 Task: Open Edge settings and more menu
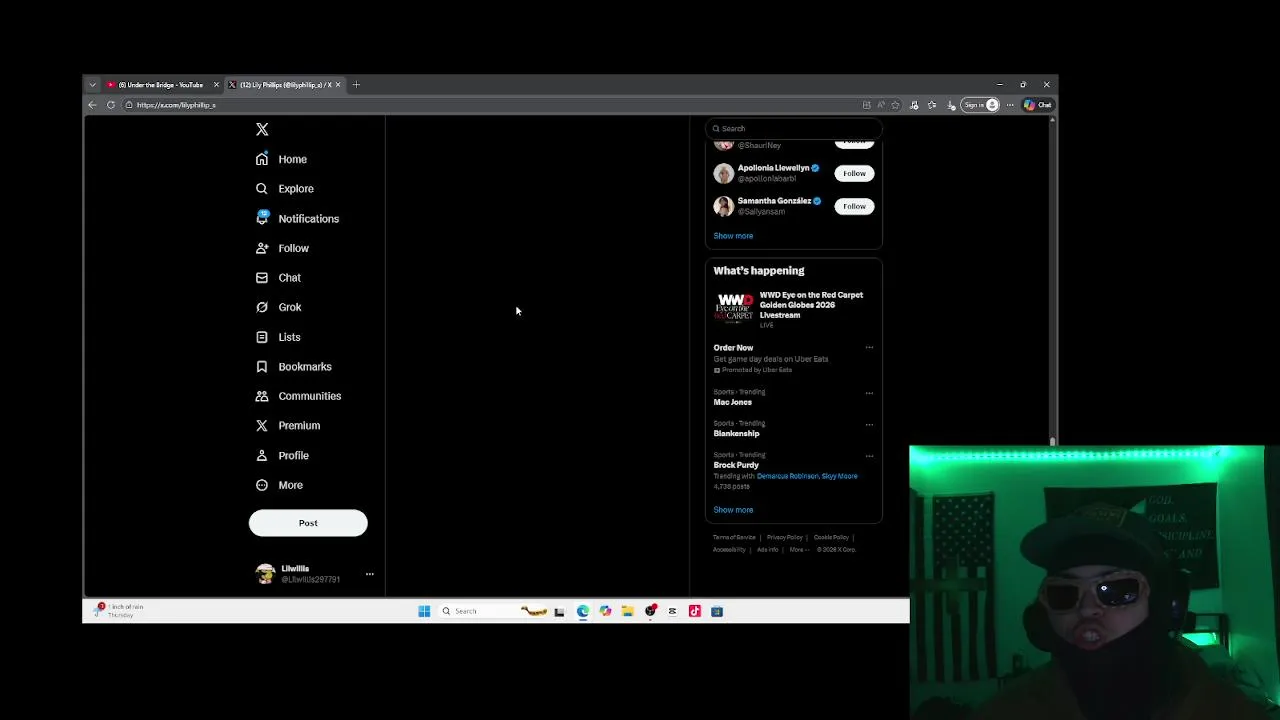tap(1010, 105)
